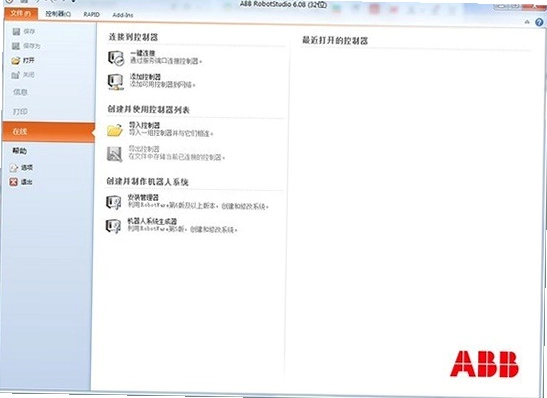Image resolution: width=547 pixels, height=398 pixels.
Task: Open the Add-Ins tab
Action: point(122,15)
